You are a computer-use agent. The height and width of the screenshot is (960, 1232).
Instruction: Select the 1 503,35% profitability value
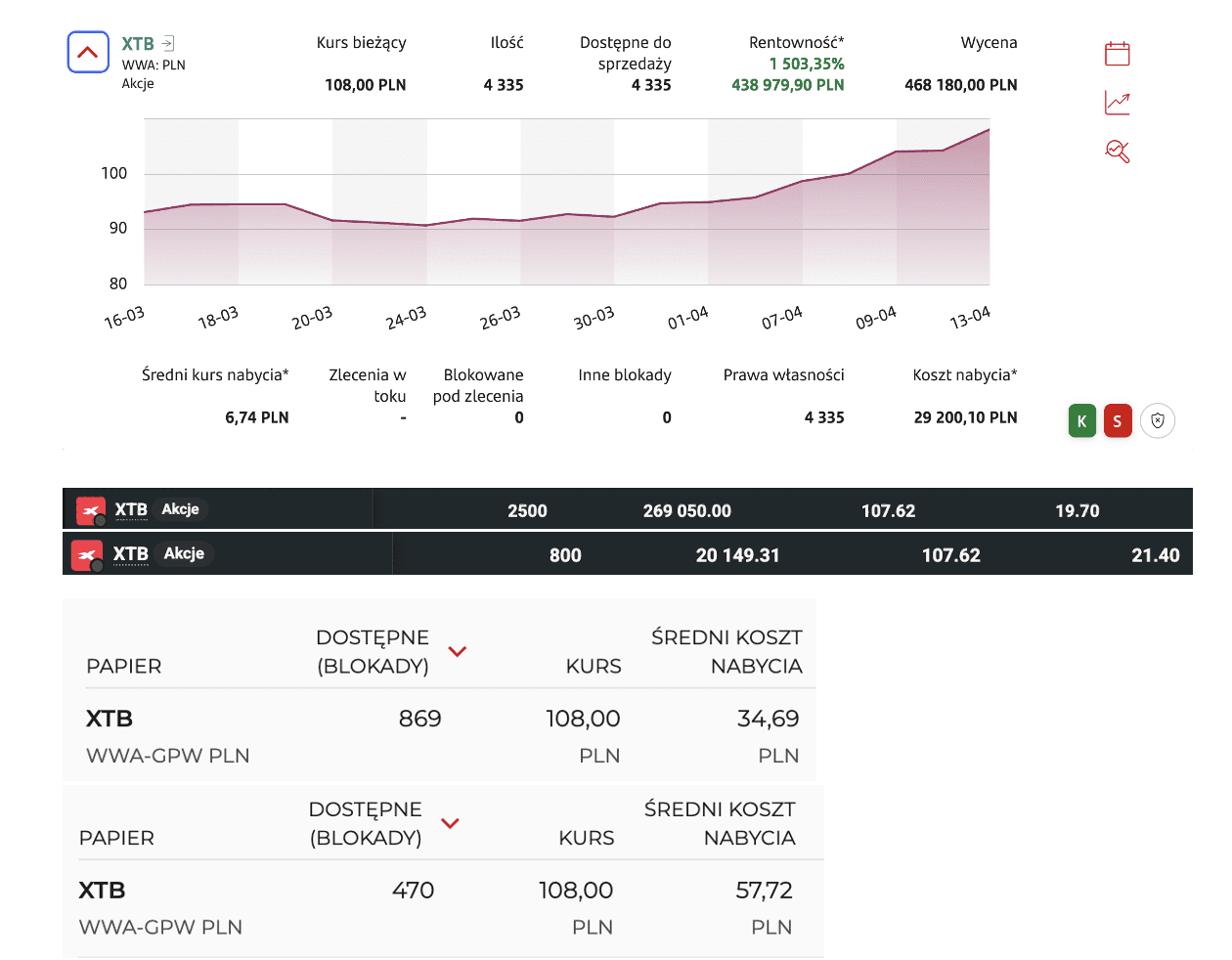click(807, 64)
